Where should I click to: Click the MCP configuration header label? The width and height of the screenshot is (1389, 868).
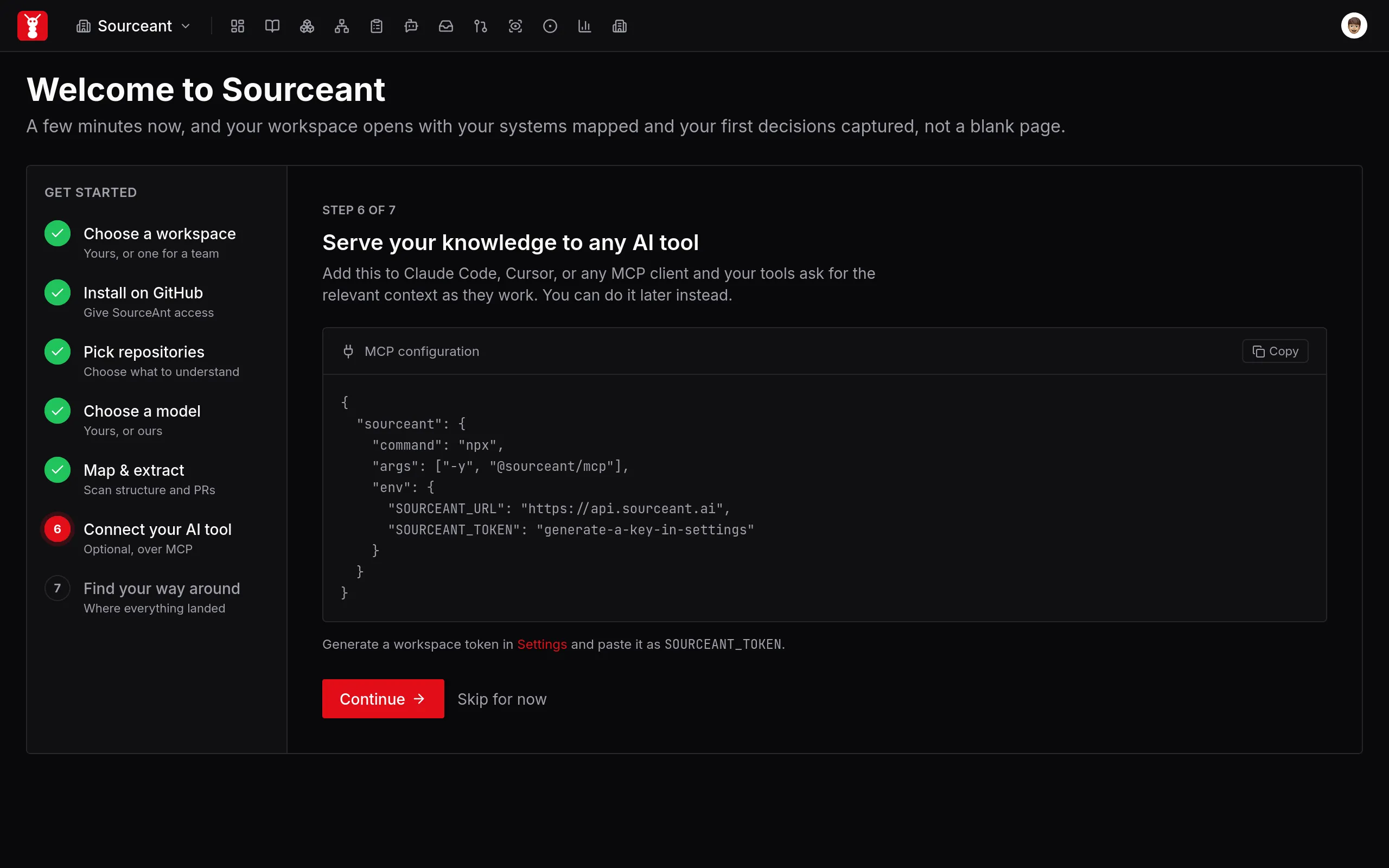click(x=422, y=352)
